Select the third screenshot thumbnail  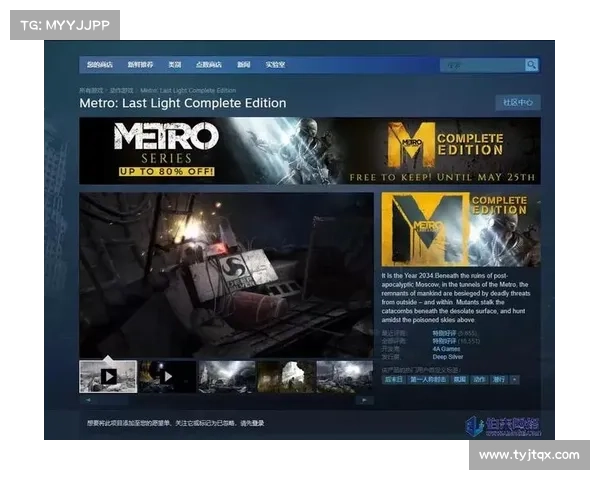pyautogui.click(x=227, y=377)
